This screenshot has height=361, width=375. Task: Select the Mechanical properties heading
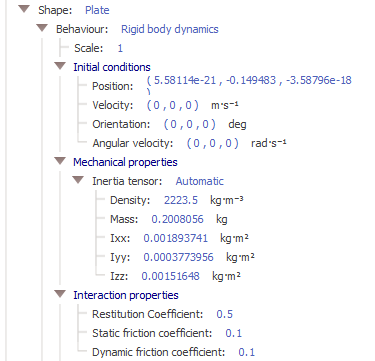coord(125,162)
